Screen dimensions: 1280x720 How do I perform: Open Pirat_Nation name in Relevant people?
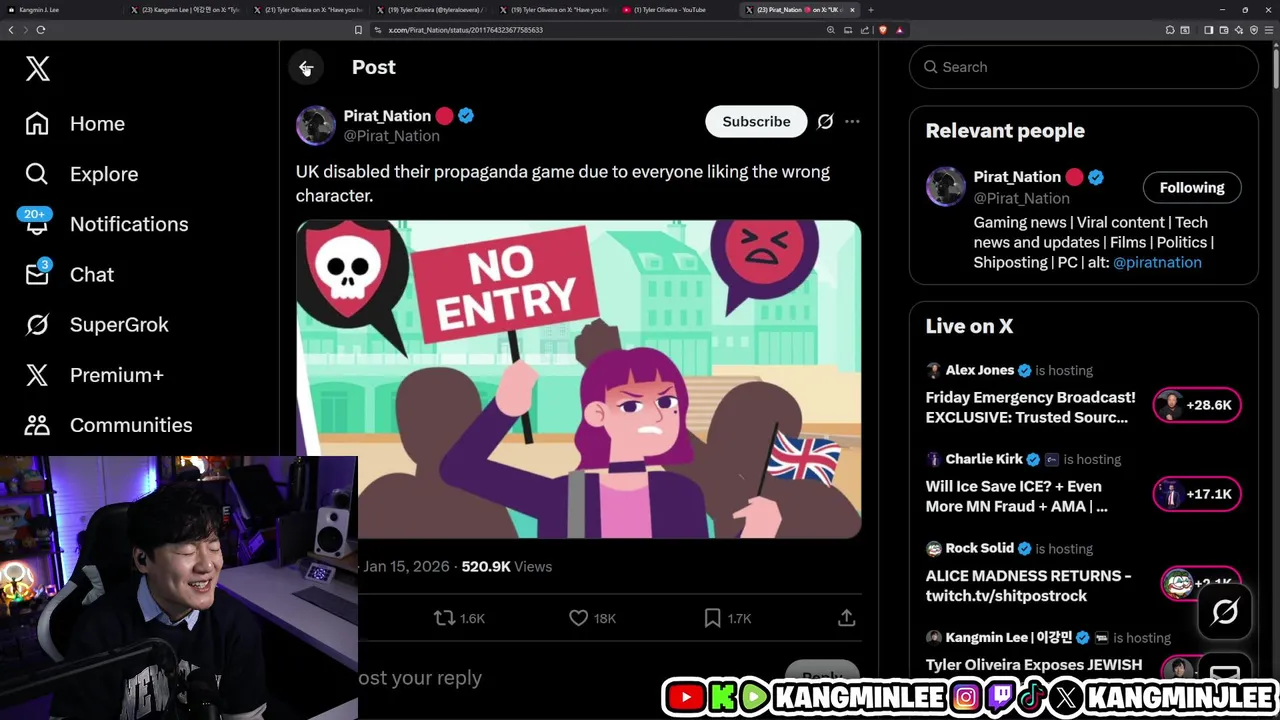coord(1017,177)
